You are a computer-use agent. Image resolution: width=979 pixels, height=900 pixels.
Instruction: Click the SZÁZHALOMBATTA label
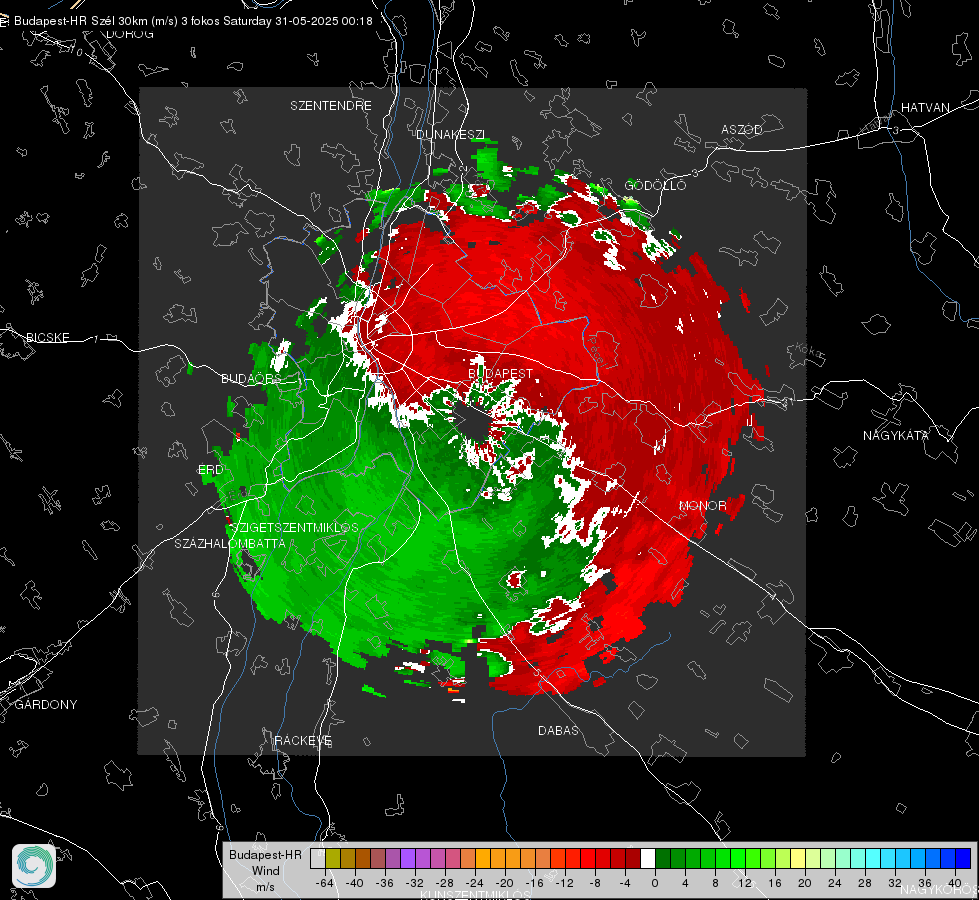(230, 543)
